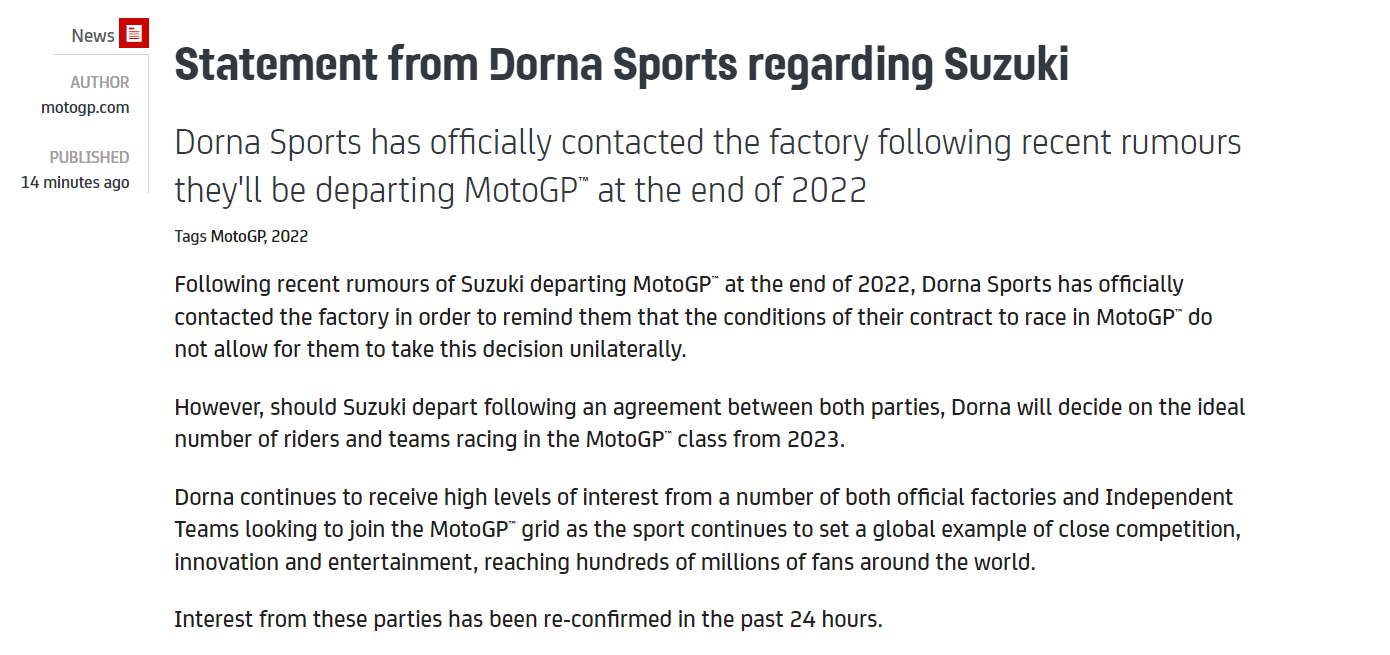Click the subtitle line starting "Dorna Sports has officially"
Viewport: 1390px width, 655px height.
[x=707, y=143]
